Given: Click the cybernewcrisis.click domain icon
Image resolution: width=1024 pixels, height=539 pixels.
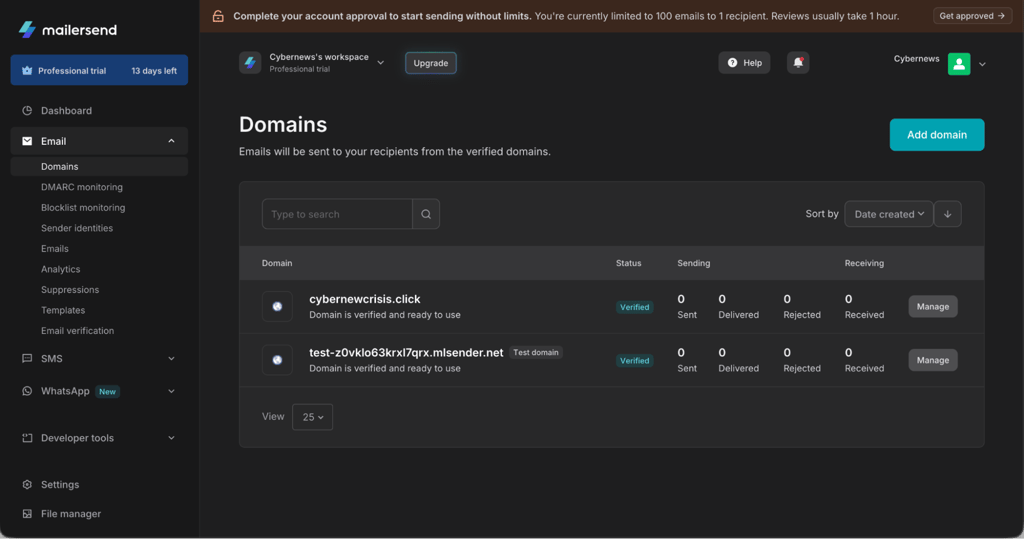Looking at the screenshot, I should pyautogui.click(x=278, y=306).
